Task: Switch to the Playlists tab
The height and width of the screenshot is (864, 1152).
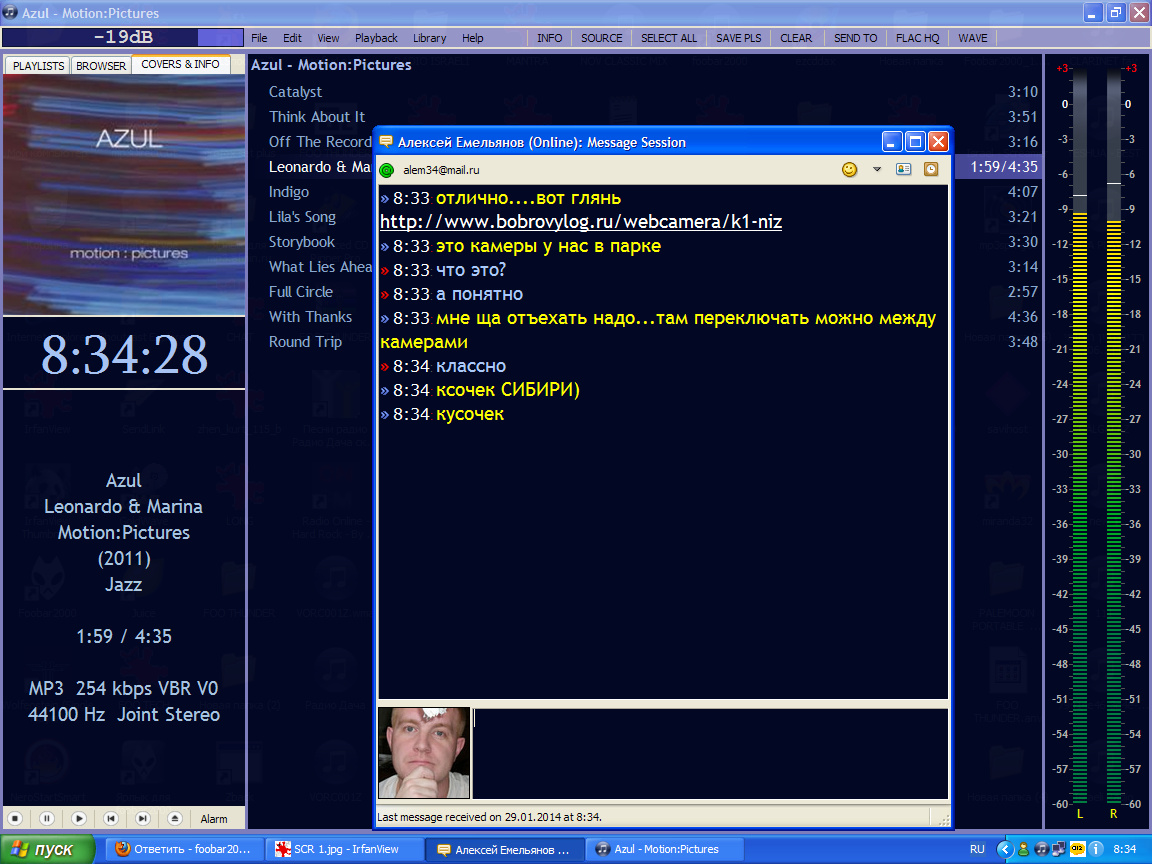Action: tap(38, 66)
